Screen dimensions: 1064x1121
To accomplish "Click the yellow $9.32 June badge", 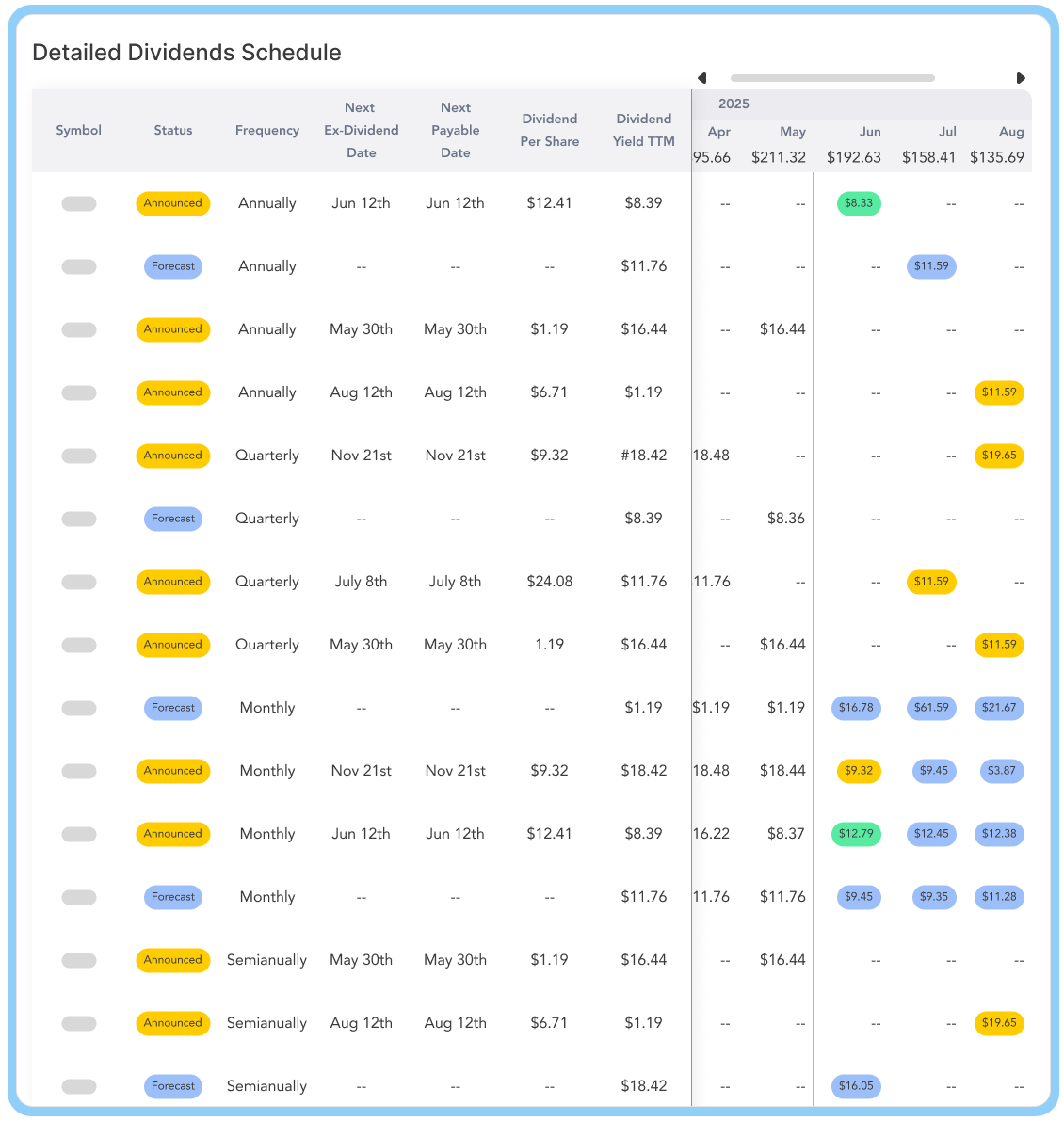I will tap(859, 771).
